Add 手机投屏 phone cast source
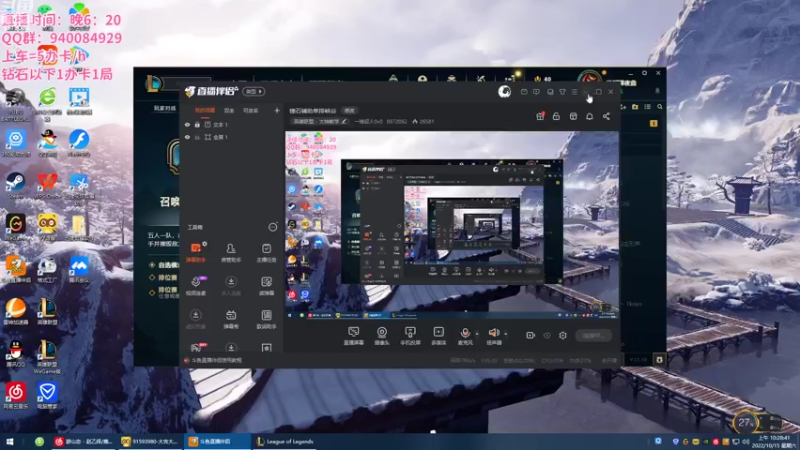Image resolution: width=800 pixels, height=450 pixels. point(410,336)
